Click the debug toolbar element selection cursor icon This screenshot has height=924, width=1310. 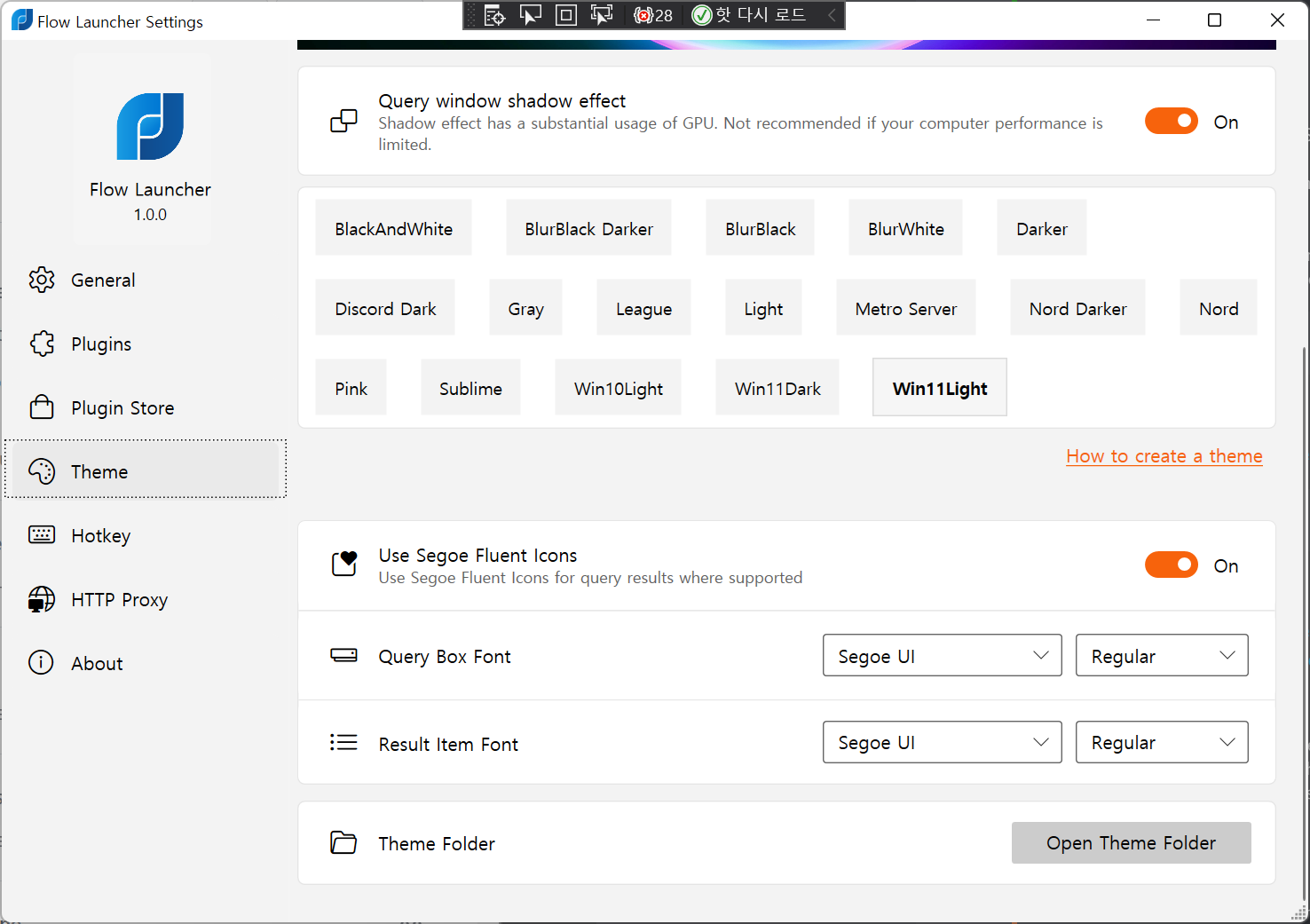point(531,15)
